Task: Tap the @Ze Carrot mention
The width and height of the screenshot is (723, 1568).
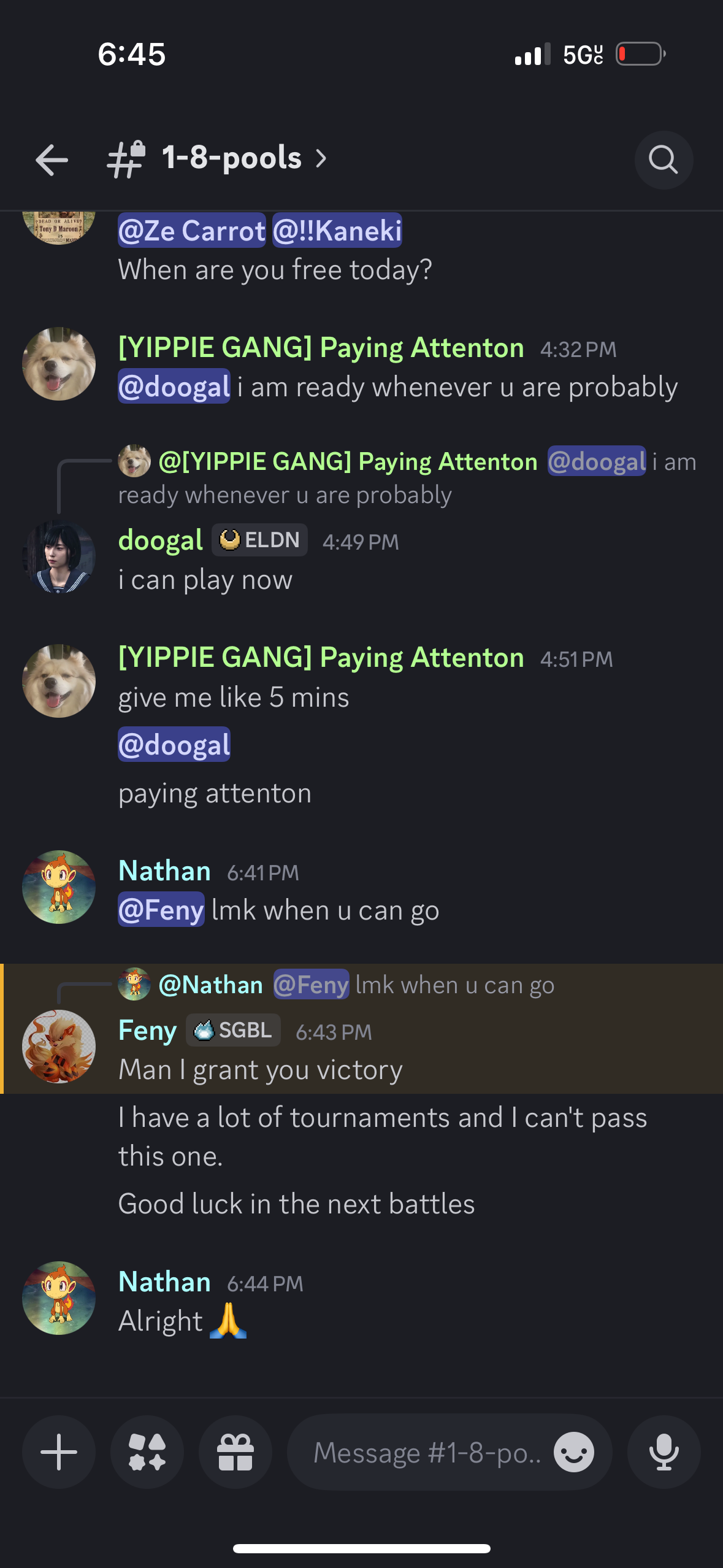Action: (192, 231)
